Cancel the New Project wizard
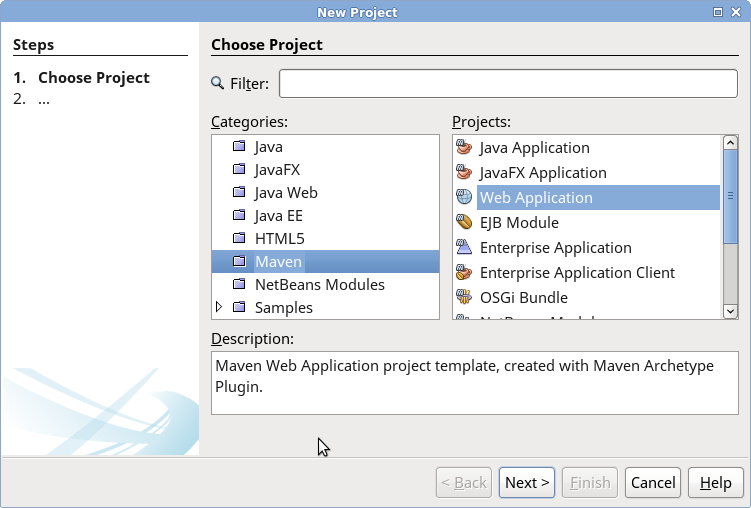The image size is (751, 508). tap(653, 483)
